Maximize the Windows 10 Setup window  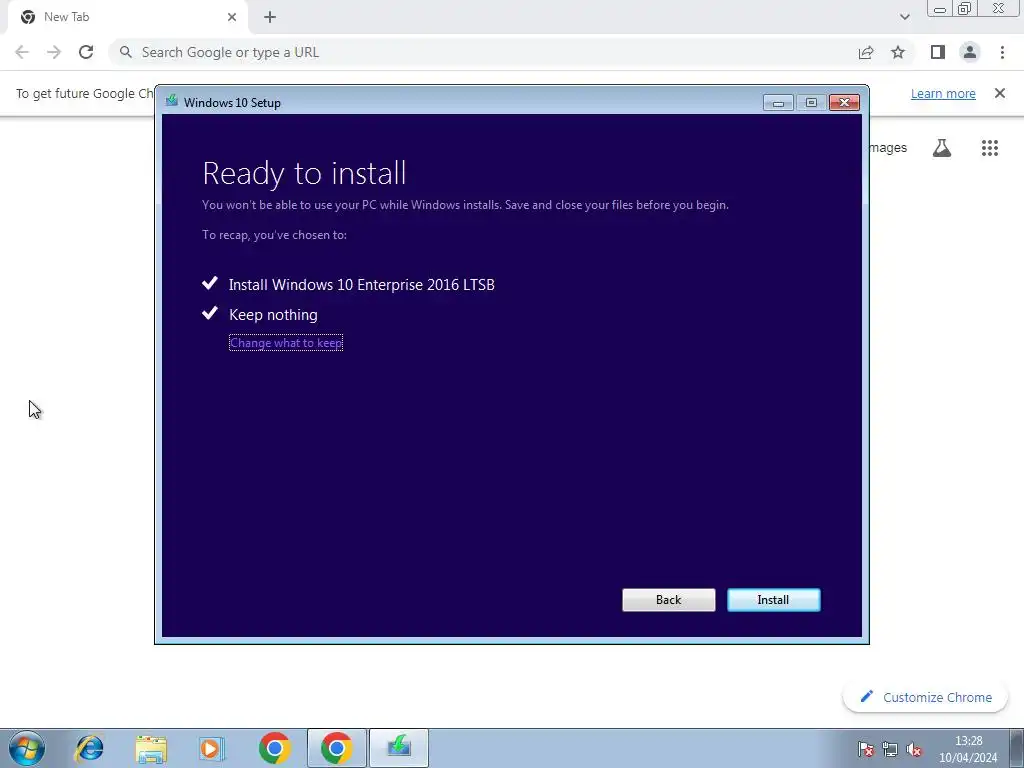pyautogui.click(x=811, y=103)
